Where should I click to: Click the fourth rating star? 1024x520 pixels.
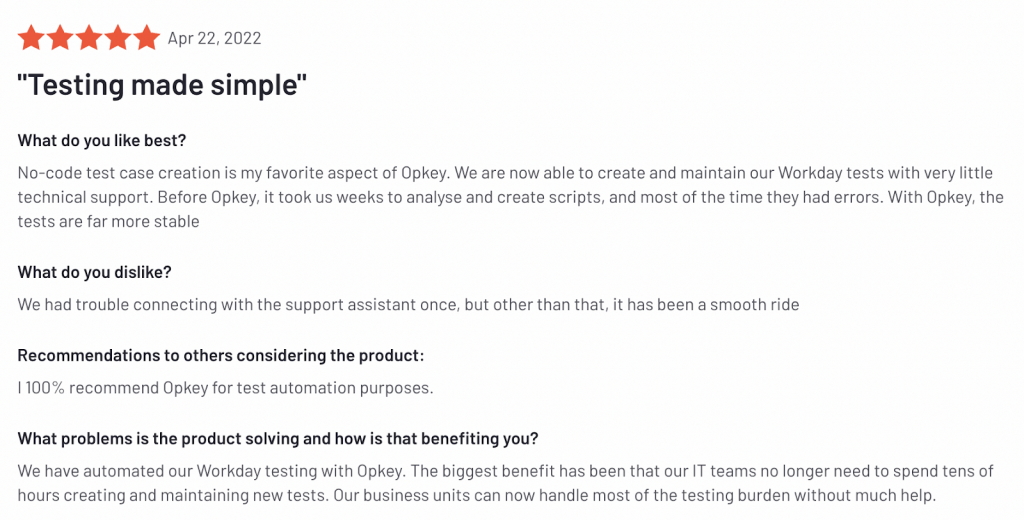(x=118, y=38)
